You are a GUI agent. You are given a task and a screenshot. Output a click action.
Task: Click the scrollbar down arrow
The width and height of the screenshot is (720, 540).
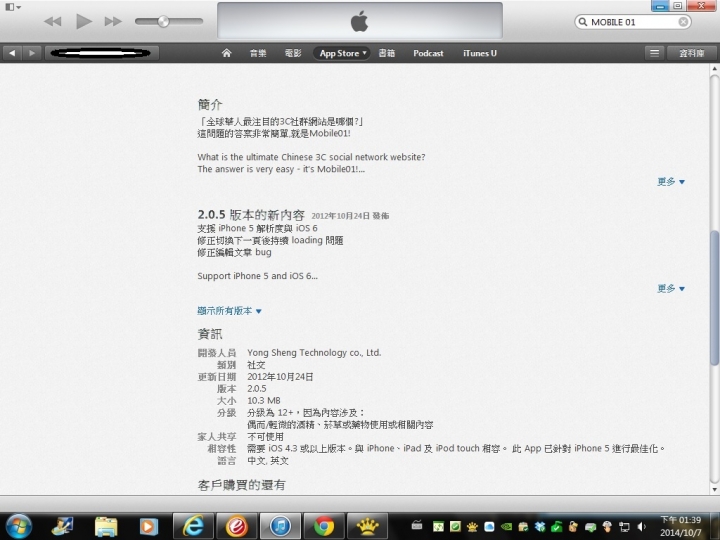tap(714, 489)
